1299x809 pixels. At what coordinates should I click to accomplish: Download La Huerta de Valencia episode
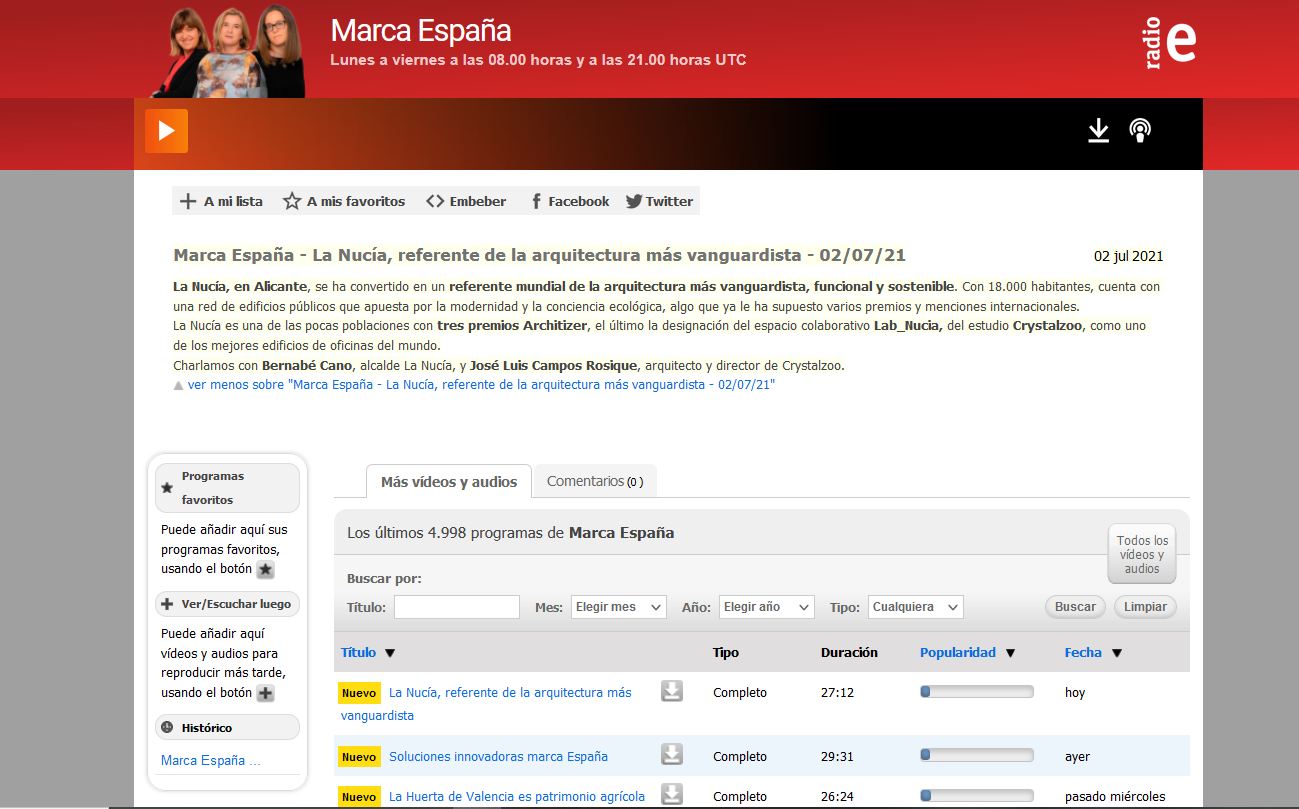[672, 794]
